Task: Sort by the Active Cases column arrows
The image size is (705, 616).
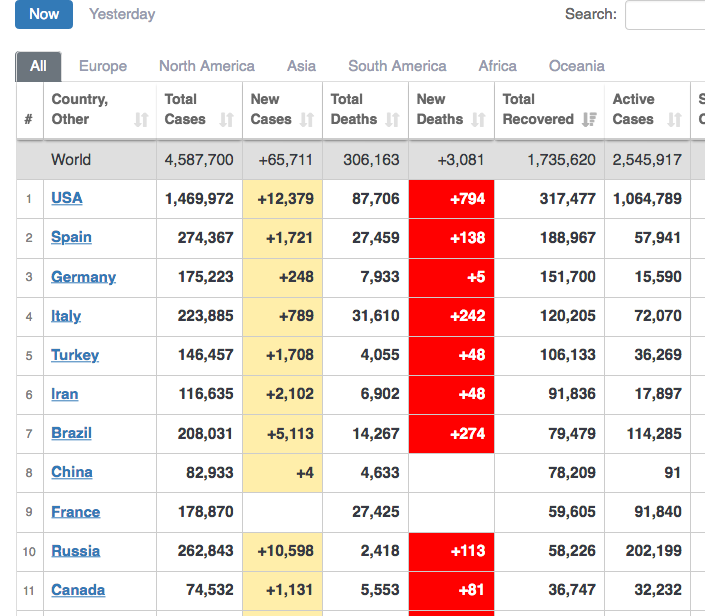Action: click(674, 120)
